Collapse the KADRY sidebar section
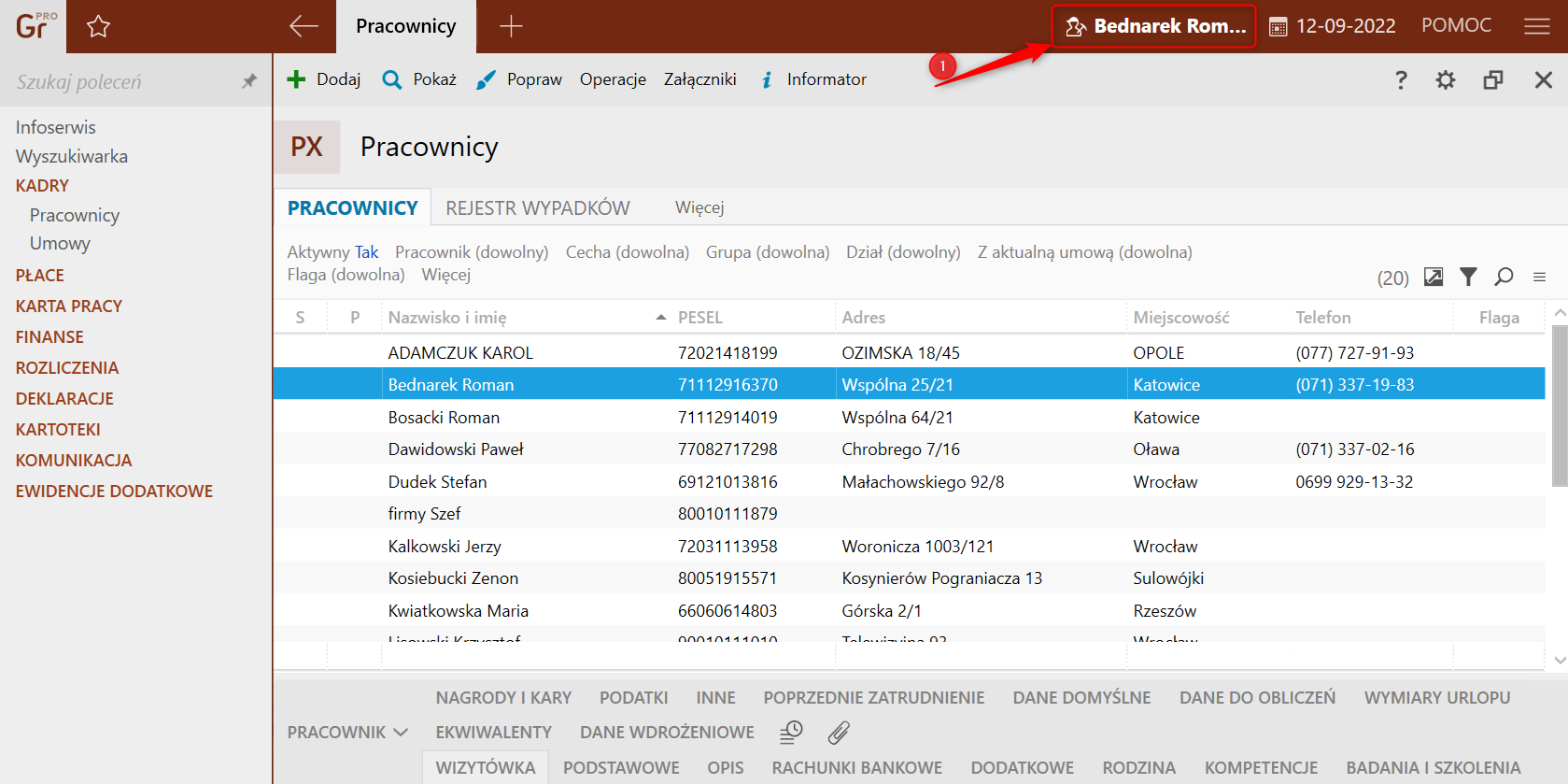The width and height of the screenshot is (1568, 784). click(x=42, y=185)
